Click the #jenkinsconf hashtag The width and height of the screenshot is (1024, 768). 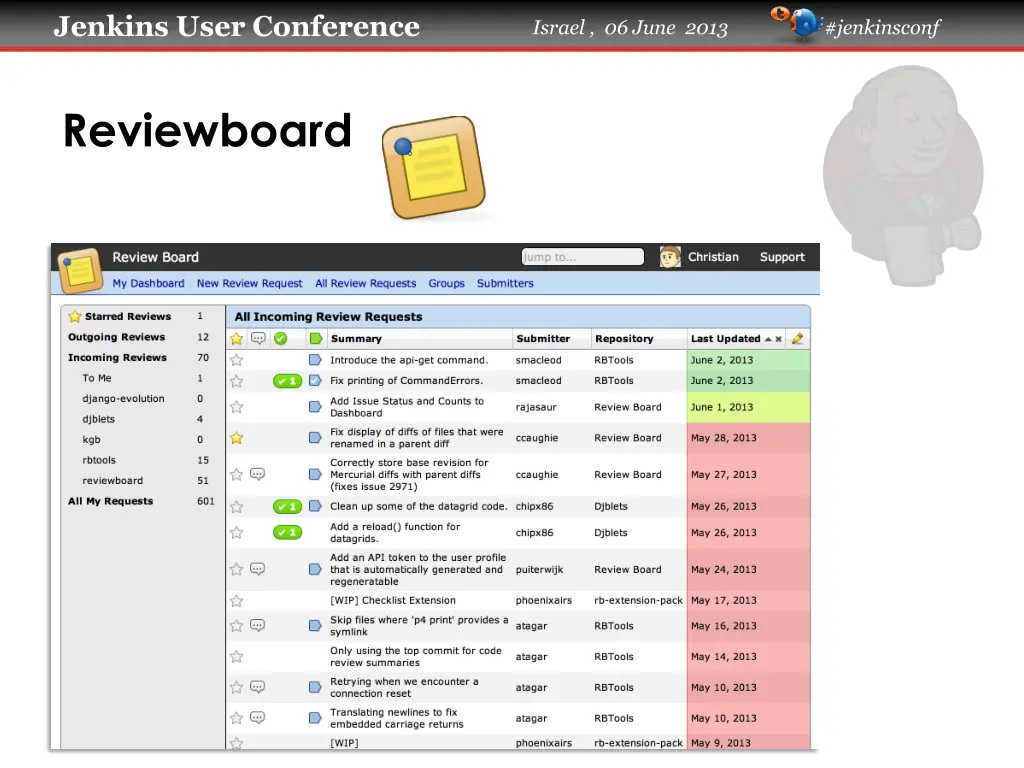882,27
